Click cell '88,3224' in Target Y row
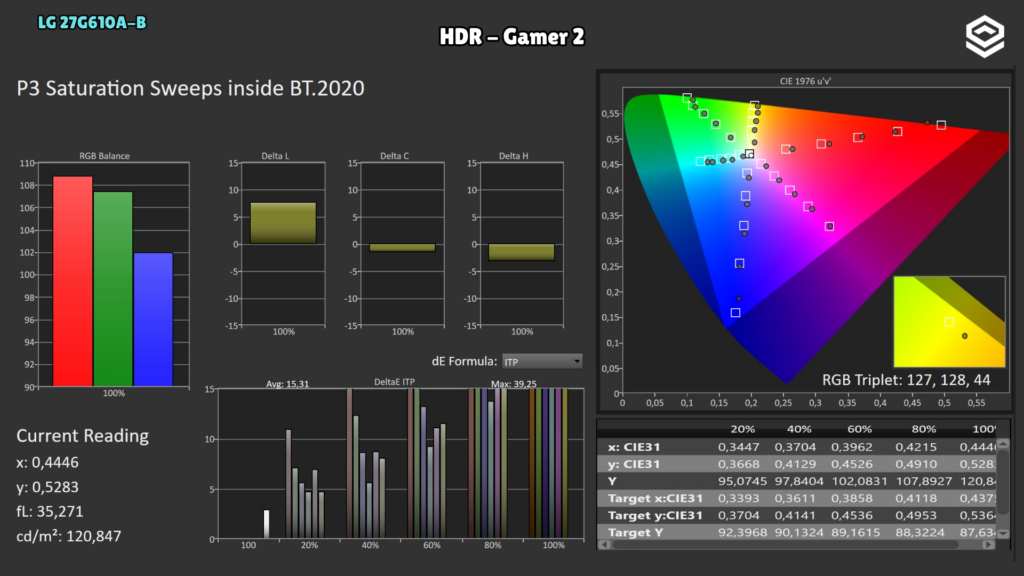 click(x=920, y=532)
